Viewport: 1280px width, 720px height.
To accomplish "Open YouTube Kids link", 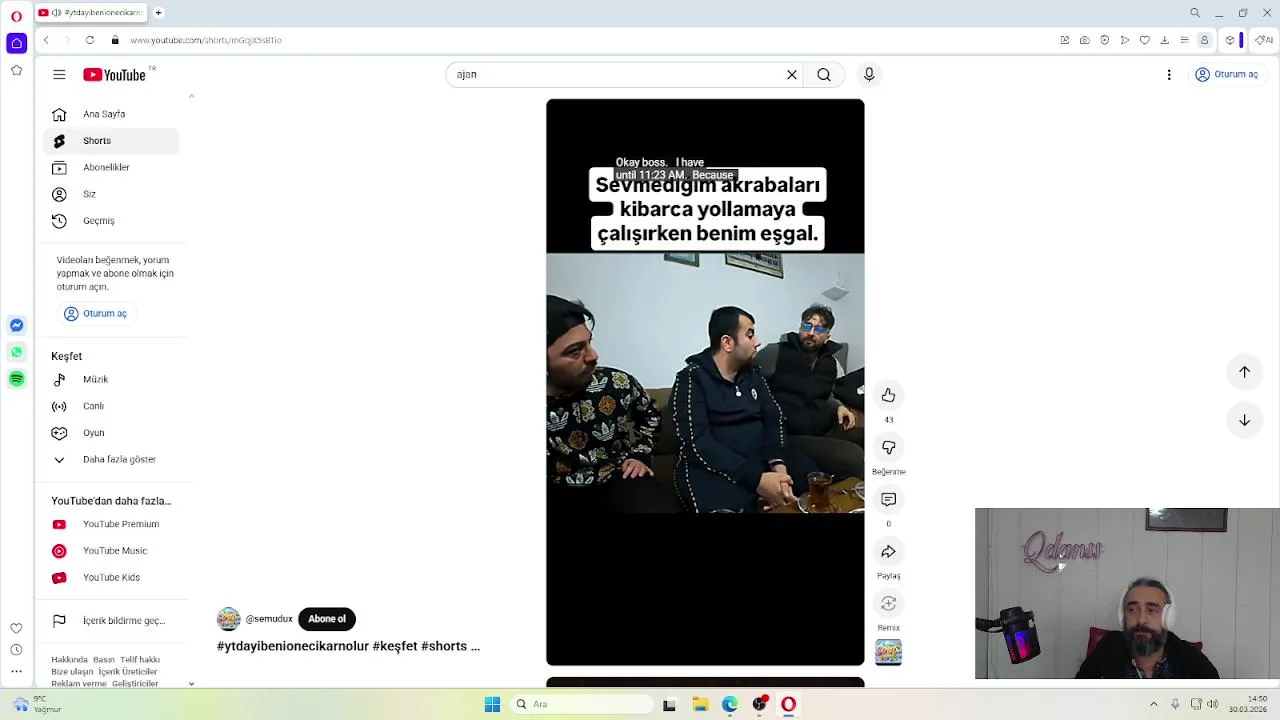I will click(x=111, y=577).
